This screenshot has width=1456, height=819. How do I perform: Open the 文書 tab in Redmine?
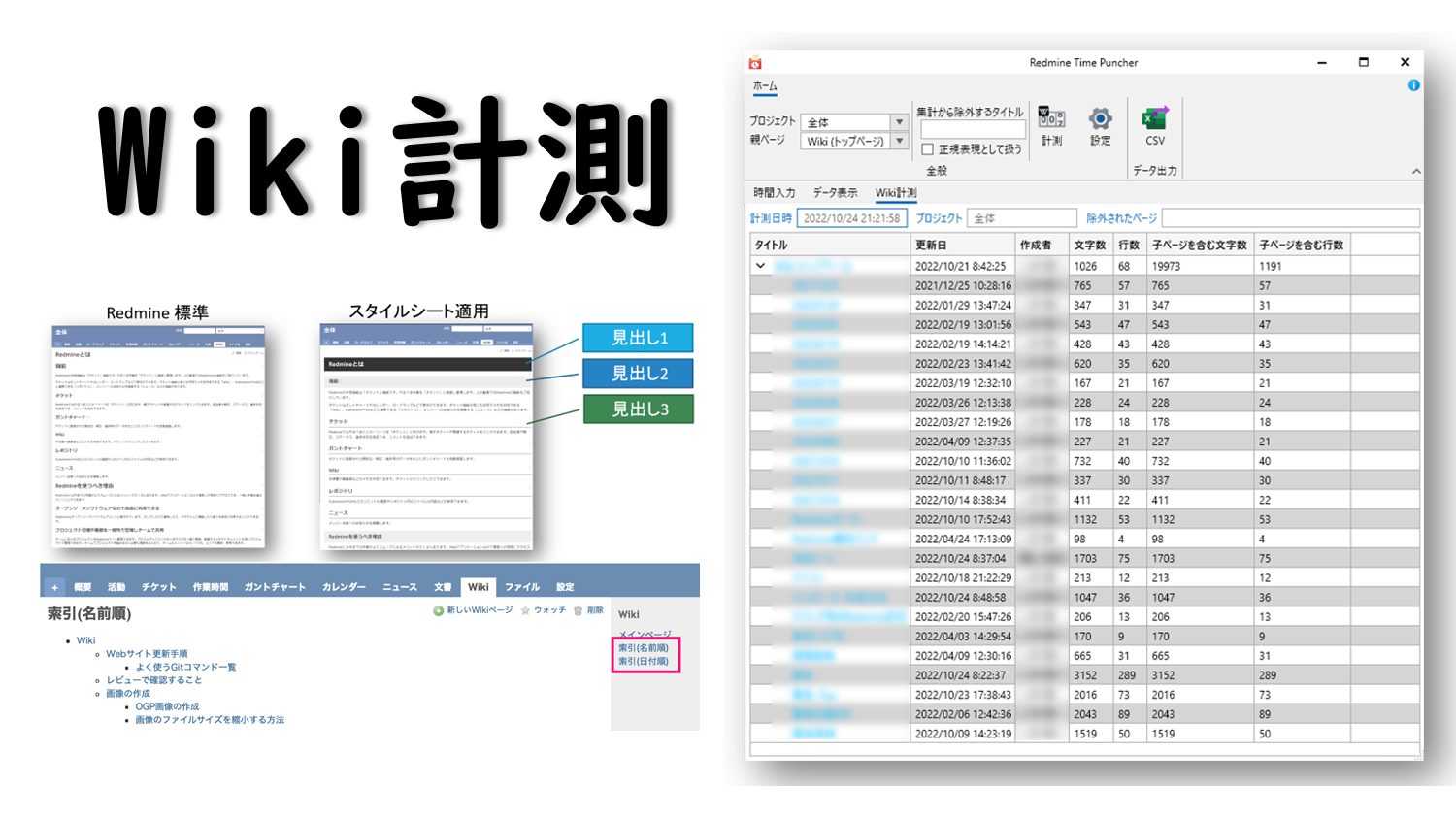point(443,587)
